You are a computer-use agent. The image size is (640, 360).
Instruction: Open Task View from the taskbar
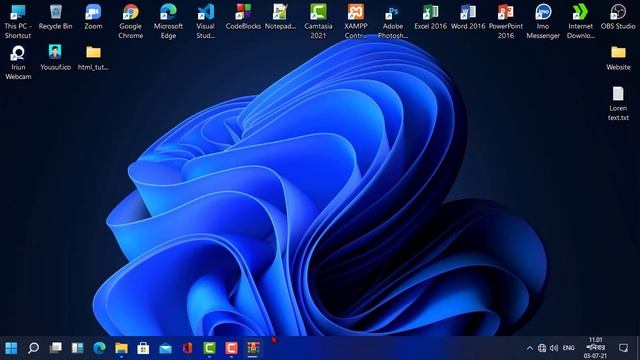[56, 348]
